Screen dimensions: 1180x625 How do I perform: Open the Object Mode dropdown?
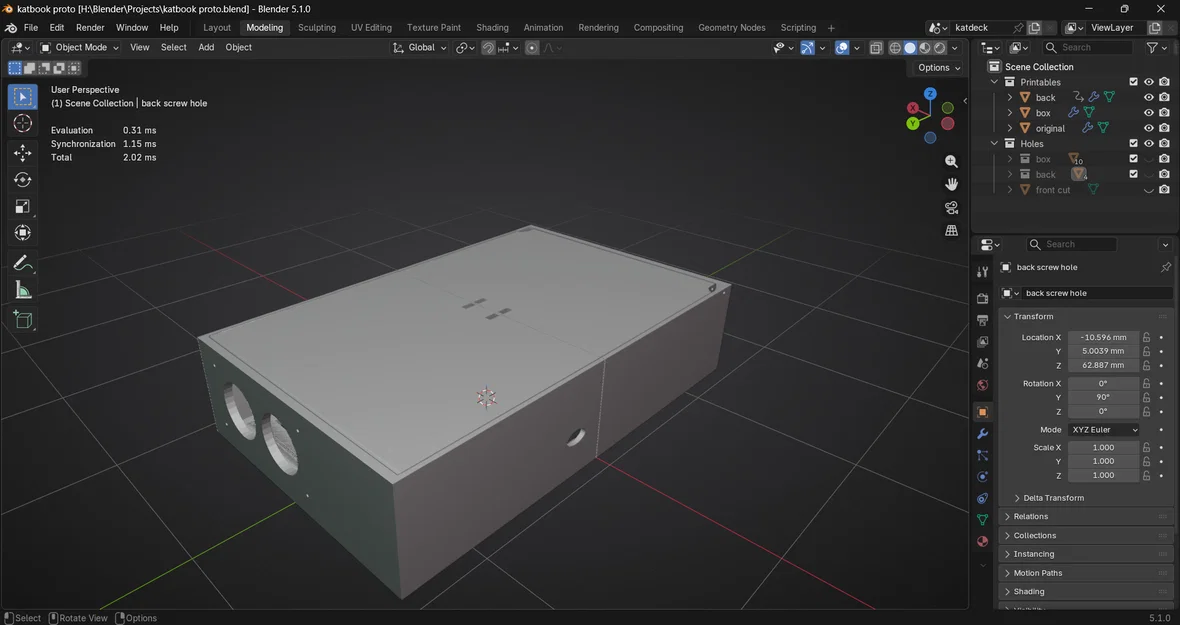click(x=80, y=47)
